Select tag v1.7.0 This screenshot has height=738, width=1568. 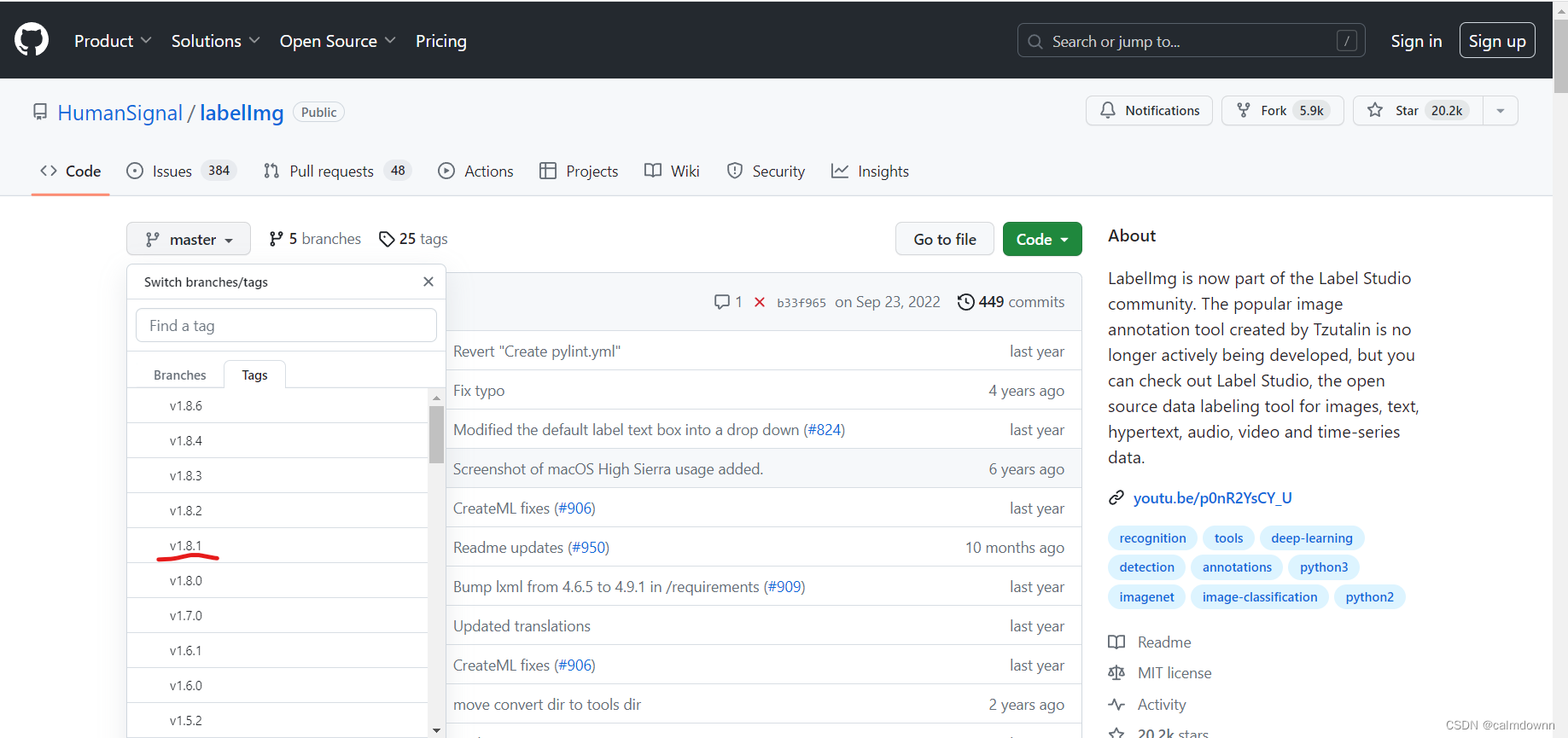point(277,615)
